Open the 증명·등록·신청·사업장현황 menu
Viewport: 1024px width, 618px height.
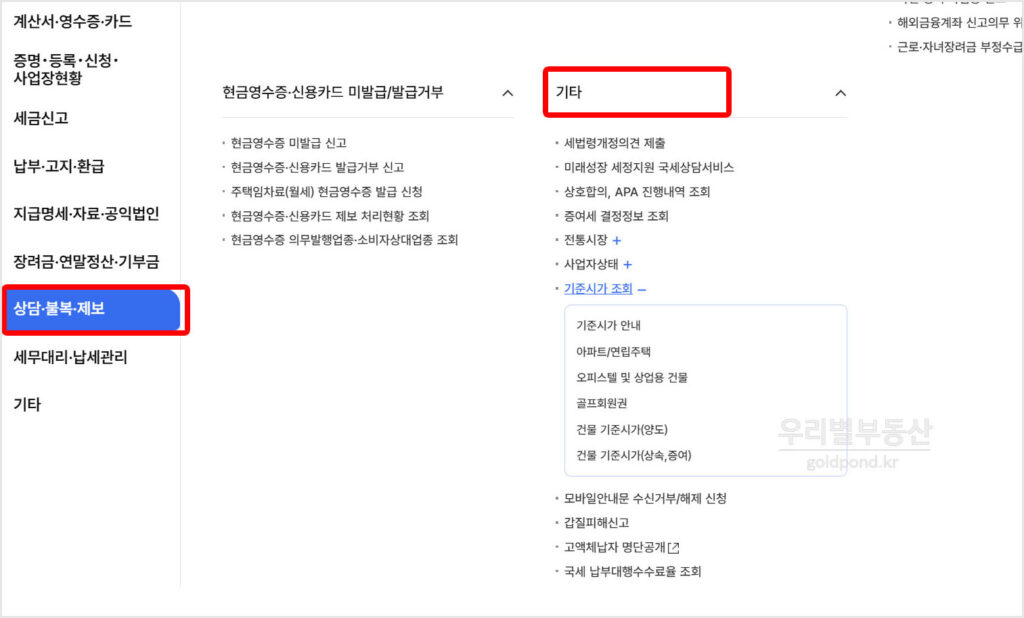point(65,69)
